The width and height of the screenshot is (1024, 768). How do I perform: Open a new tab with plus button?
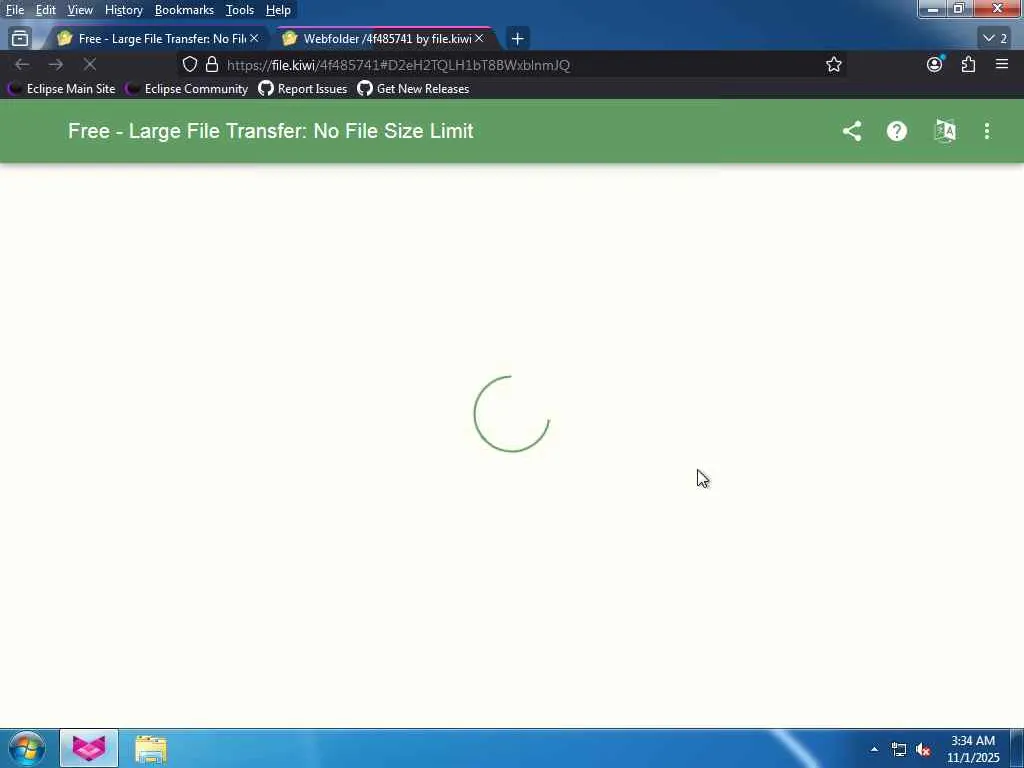click(517, 39)
